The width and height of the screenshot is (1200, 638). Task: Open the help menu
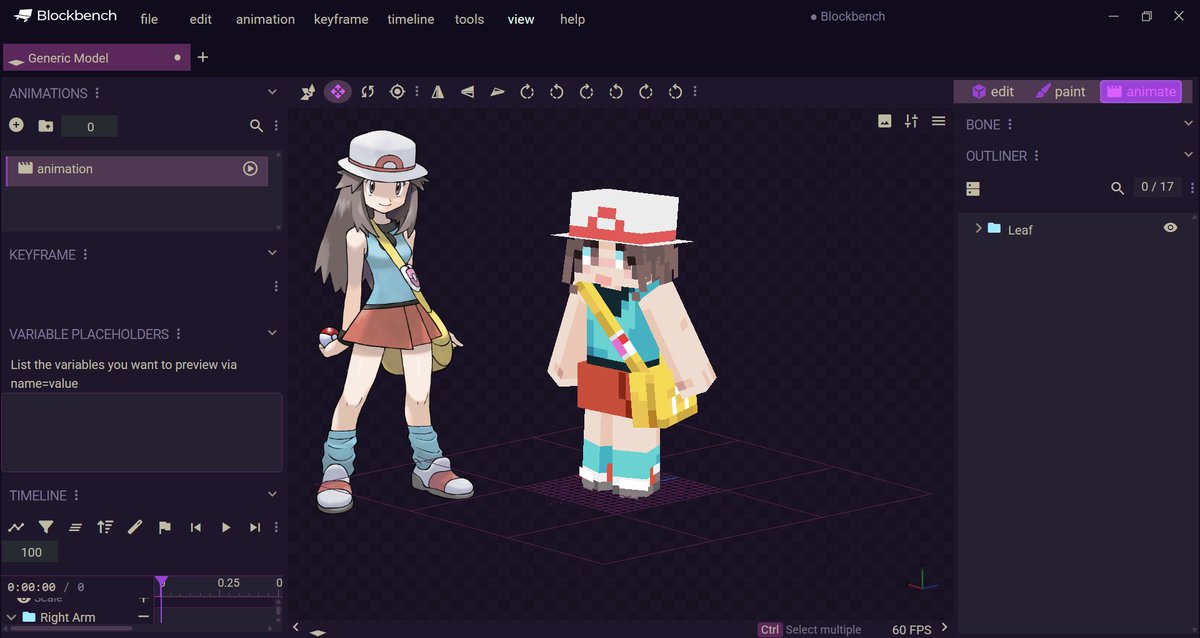572,19
